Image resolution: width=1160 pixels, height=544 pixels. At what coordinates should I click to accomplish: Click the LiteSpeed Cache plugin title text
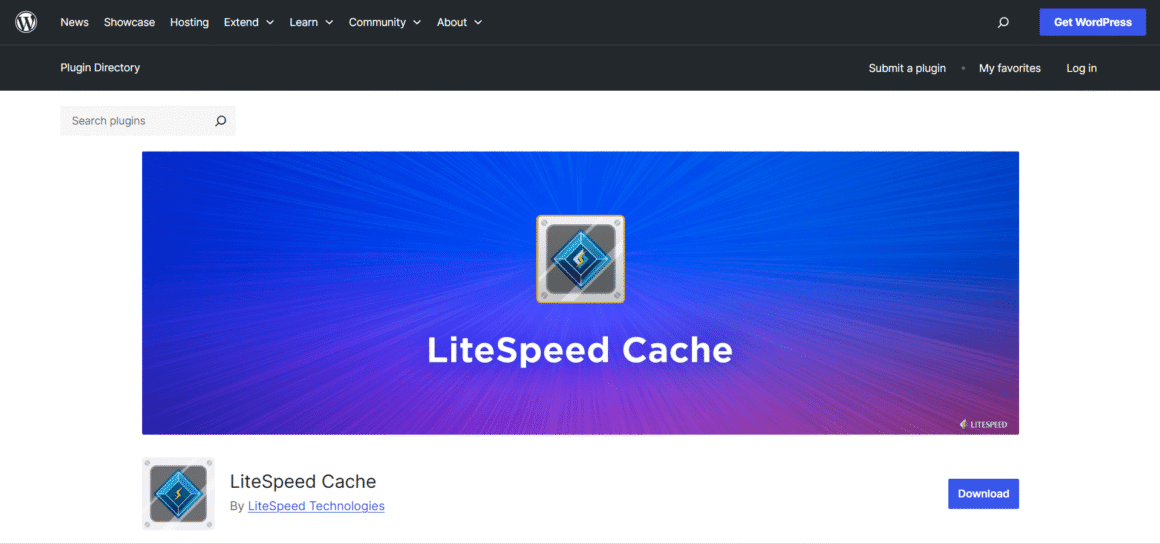303,482
